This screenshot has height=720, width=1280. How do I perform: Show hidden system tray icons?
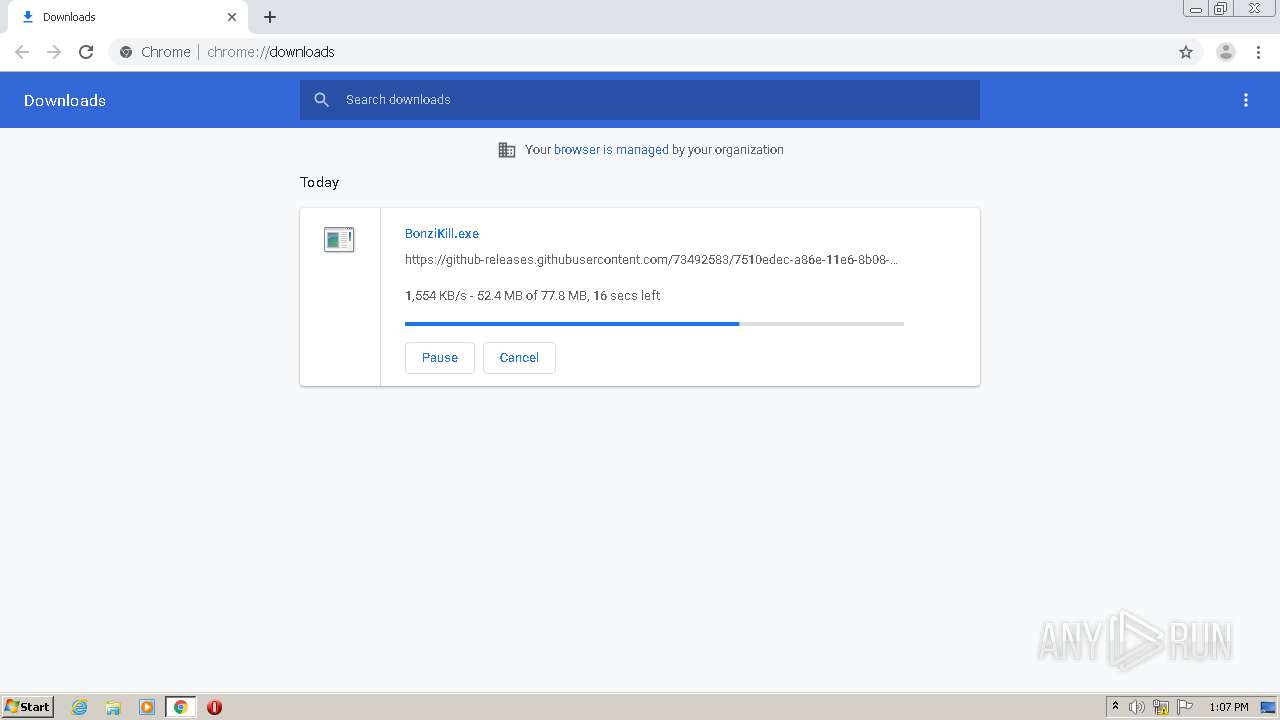[1115, 707]
